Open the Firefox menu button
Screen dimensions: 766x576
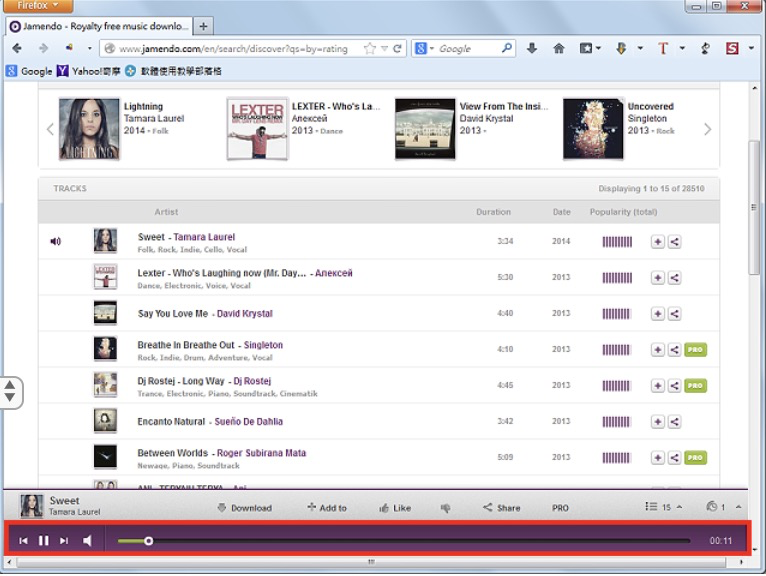tap(38, 6)
